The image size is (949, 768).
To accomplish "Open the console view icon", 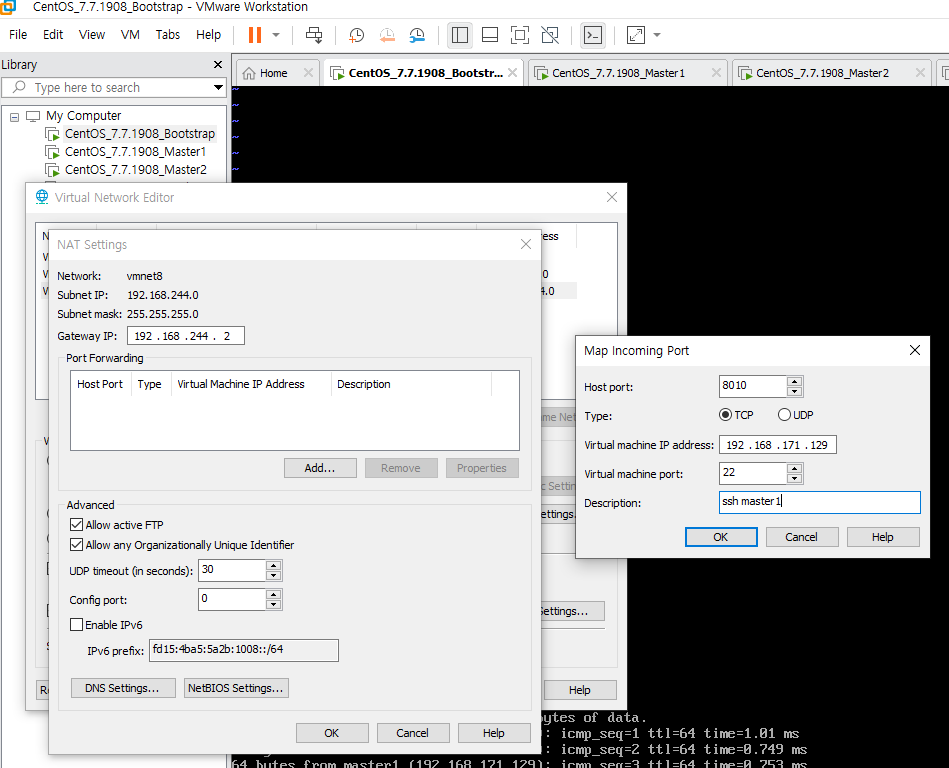I will 593,35.
